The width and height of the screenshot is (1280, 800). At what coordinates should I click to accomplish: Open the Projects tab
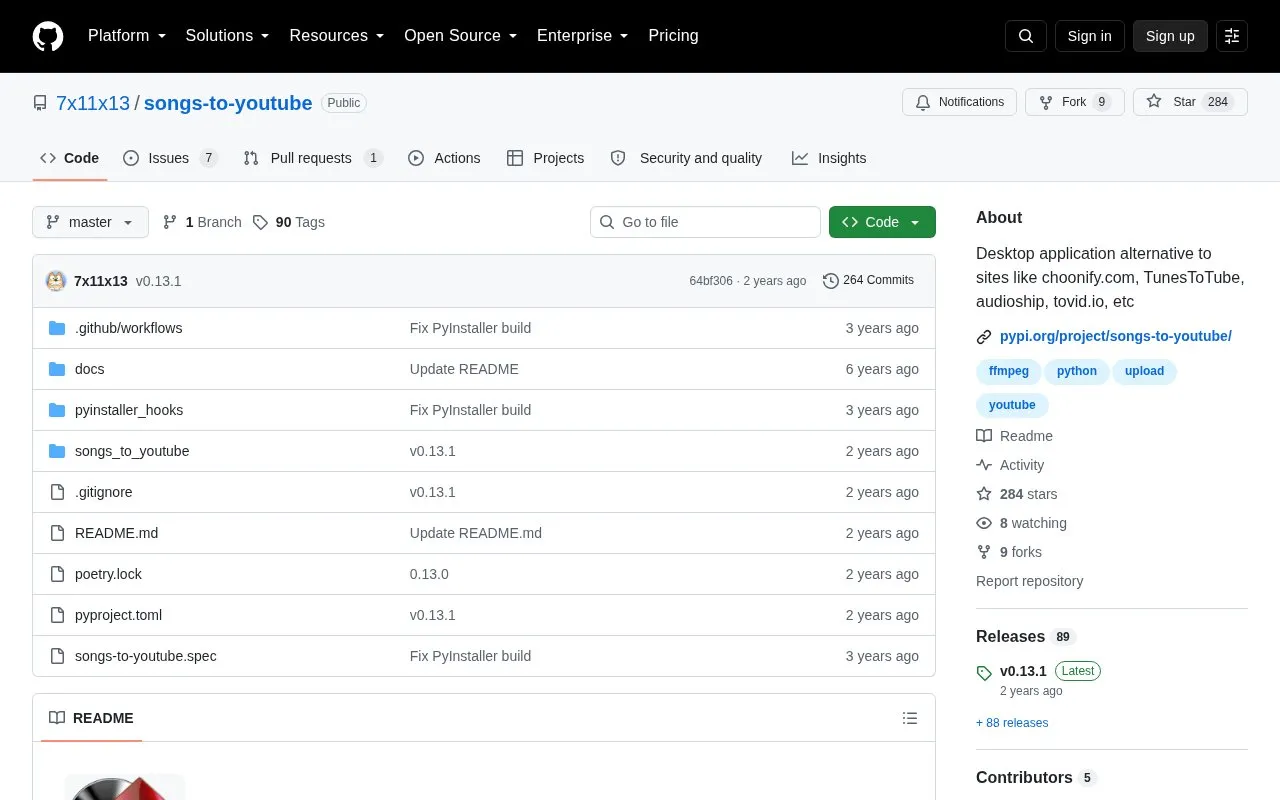point(545,158)
